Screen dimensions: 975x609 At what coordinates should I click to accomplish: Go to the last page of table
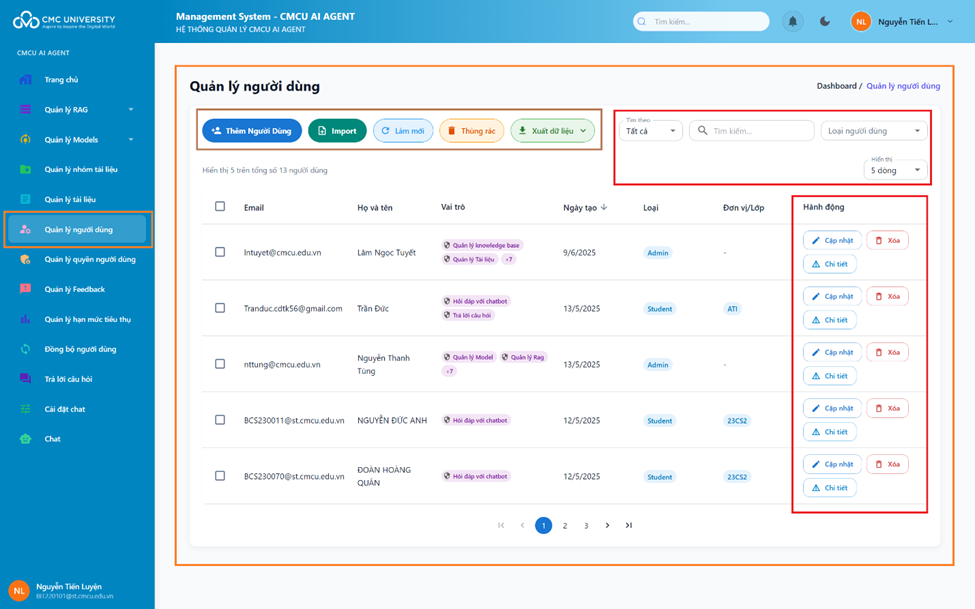coord(629,525)
